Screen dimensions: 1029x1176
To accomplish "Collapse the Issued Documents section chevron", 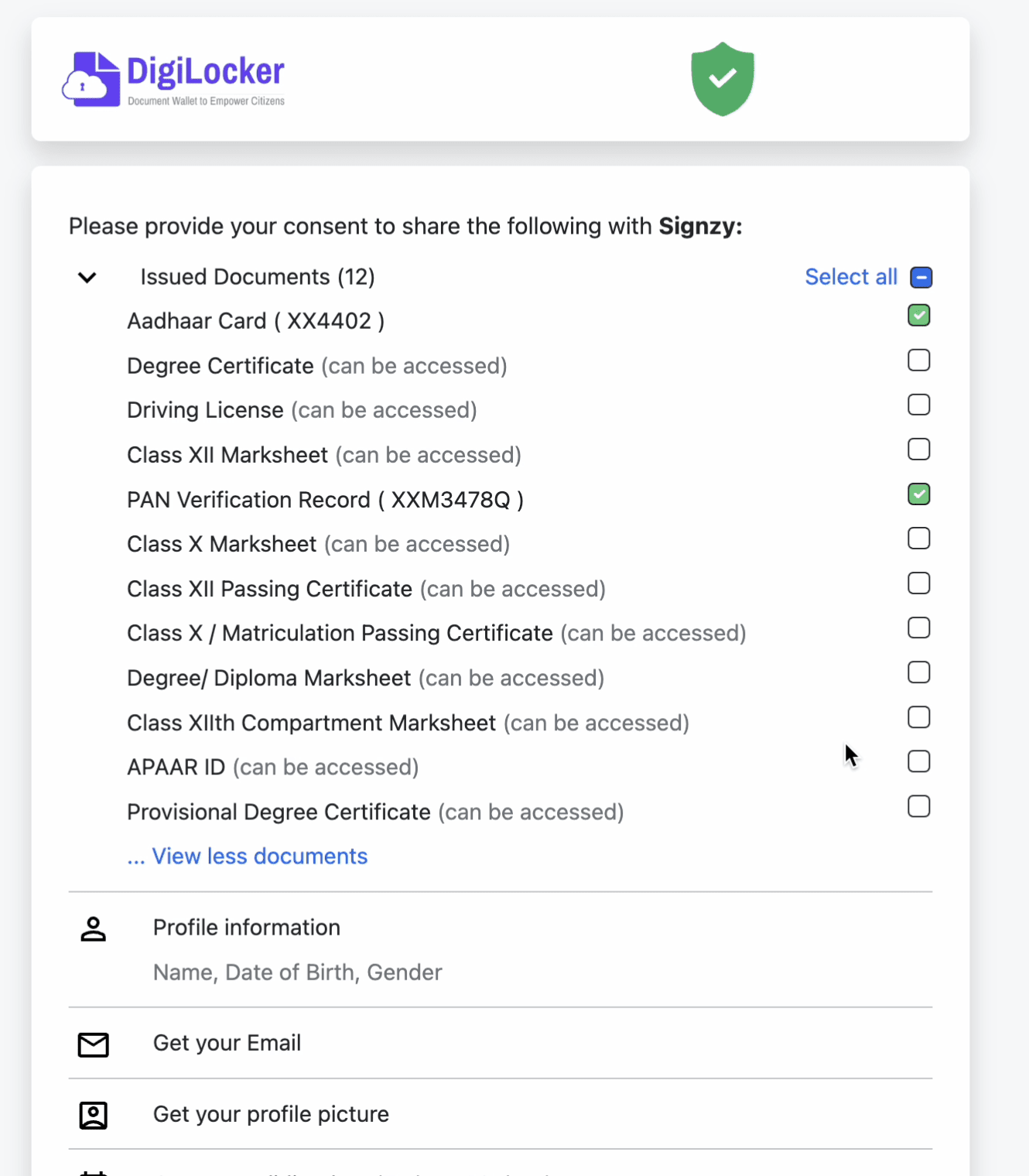I will 87,277.
